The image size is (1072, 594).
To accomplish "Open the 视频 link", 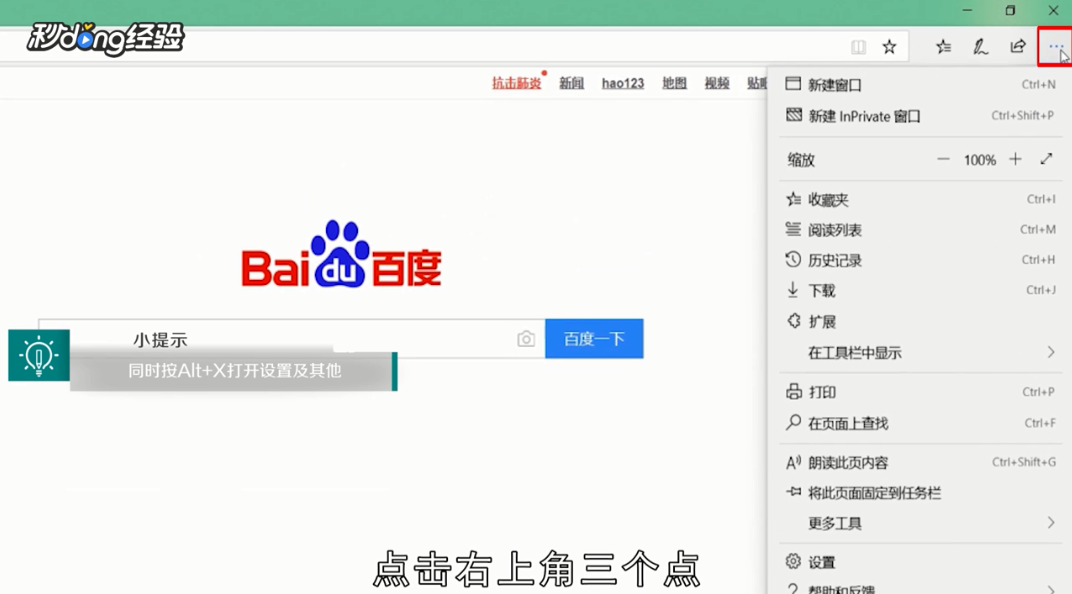I will pos(717,83).
